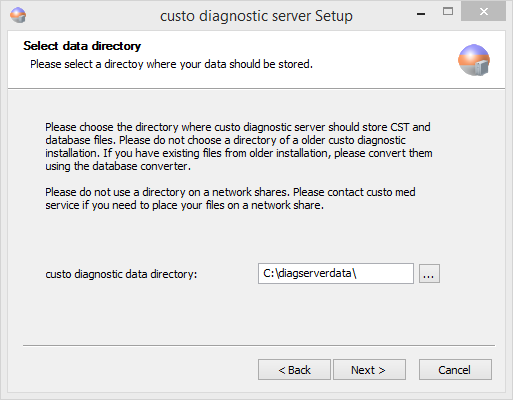Cancel the custo diagnostic server setup

pos(455,370)
